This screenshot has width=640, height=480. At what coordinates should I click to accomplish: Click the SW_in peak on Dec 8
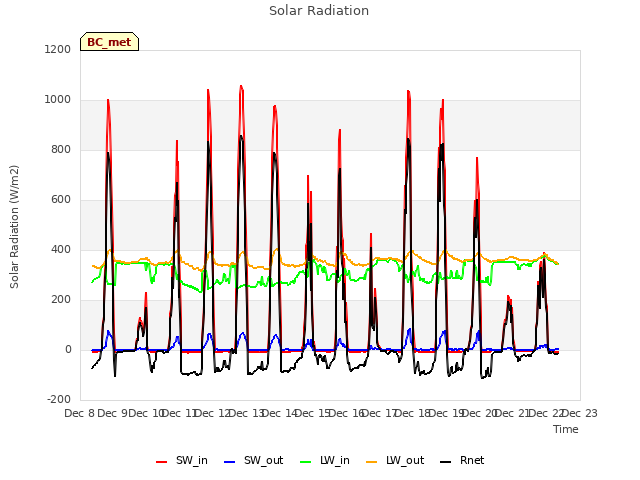[x=108, y=100]
